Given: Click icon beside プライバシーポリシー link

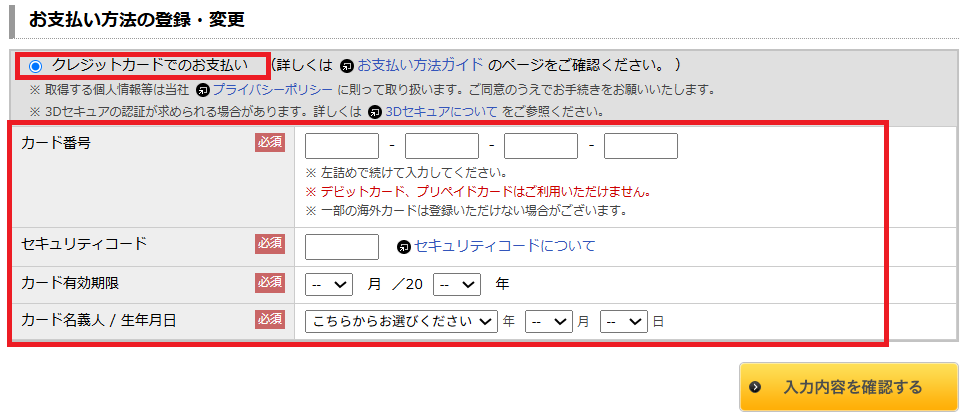Looking at the screenshot, I should coord(203,90).
